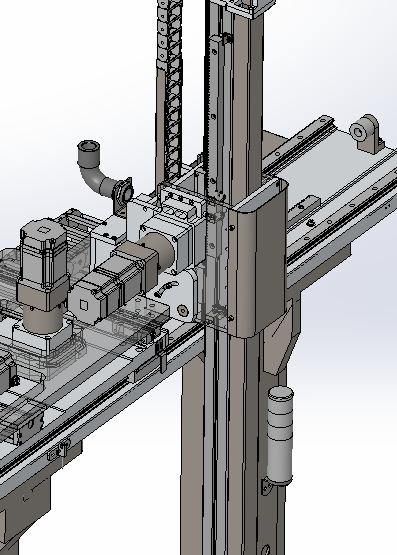The image size is (397, 555).
Task: Click the curved sheet-metal guard on column
Action: [x=258, y=257]
